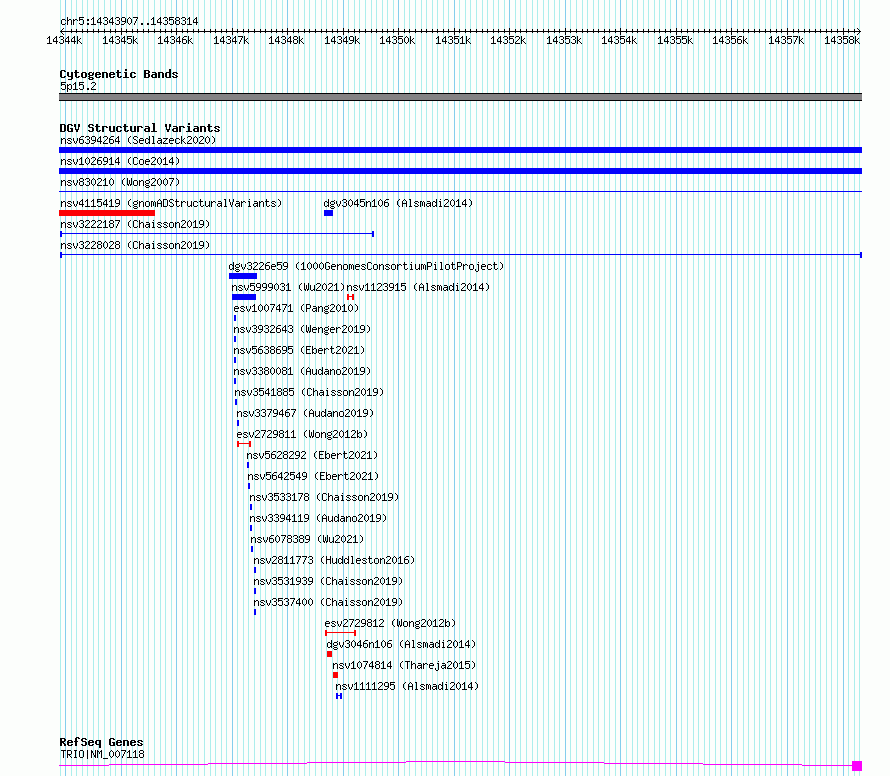Select the red esv2729812 variant span
Screen dimensions: 890x776
coord(341,632)
